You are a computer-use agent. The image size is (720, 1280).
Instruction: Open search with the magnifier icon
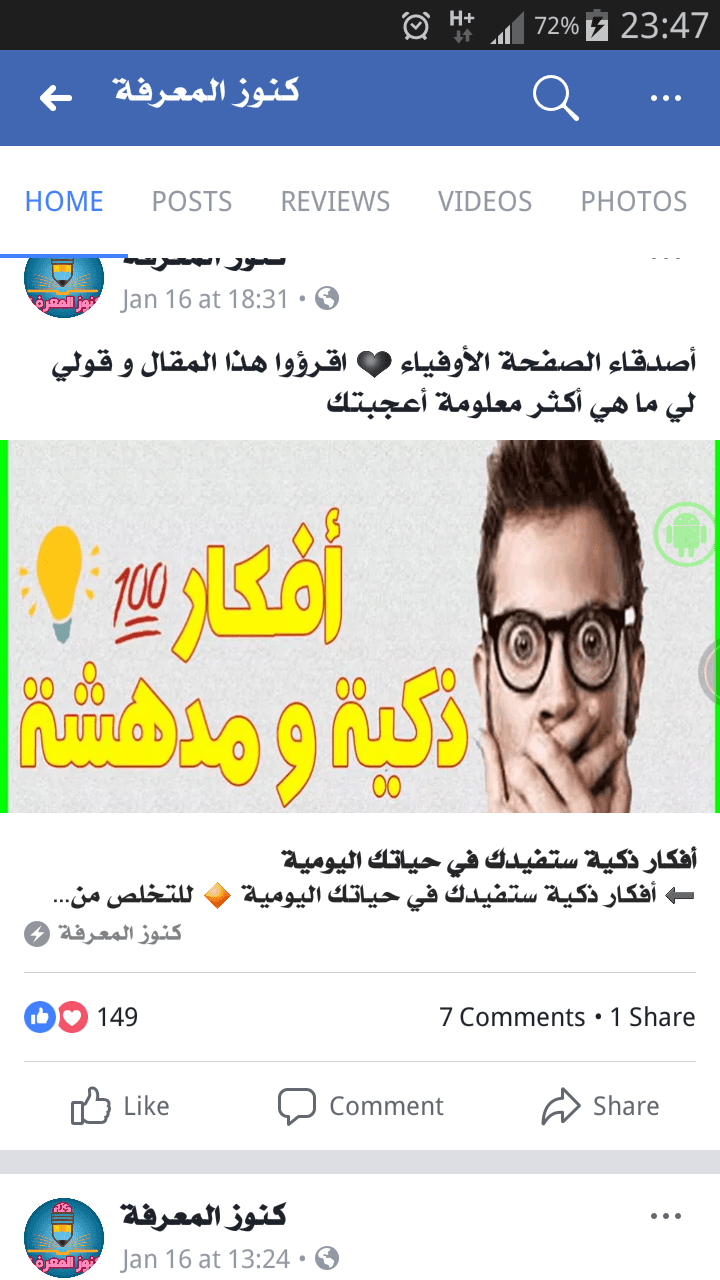pyautogui.click(x=555, y=97)
